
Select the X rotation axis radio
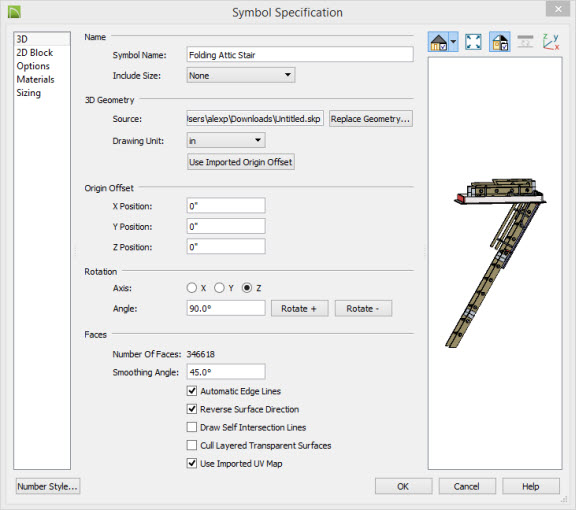192,288
